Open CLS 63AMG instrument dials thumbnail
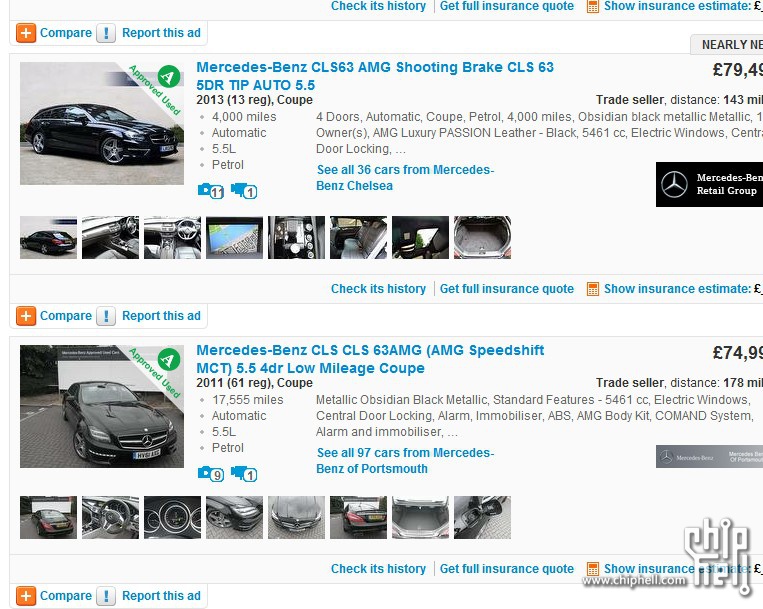The height and width of the screenshot is (609, 763). click(172, 518)
